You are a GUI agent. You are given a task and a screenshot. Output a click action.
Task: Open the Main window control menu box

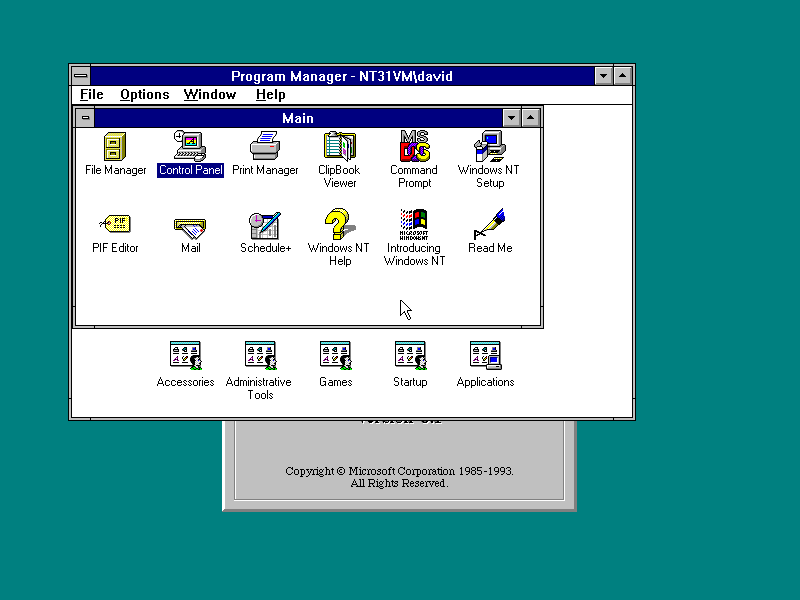pyautogui.click(x=85, y=118)
